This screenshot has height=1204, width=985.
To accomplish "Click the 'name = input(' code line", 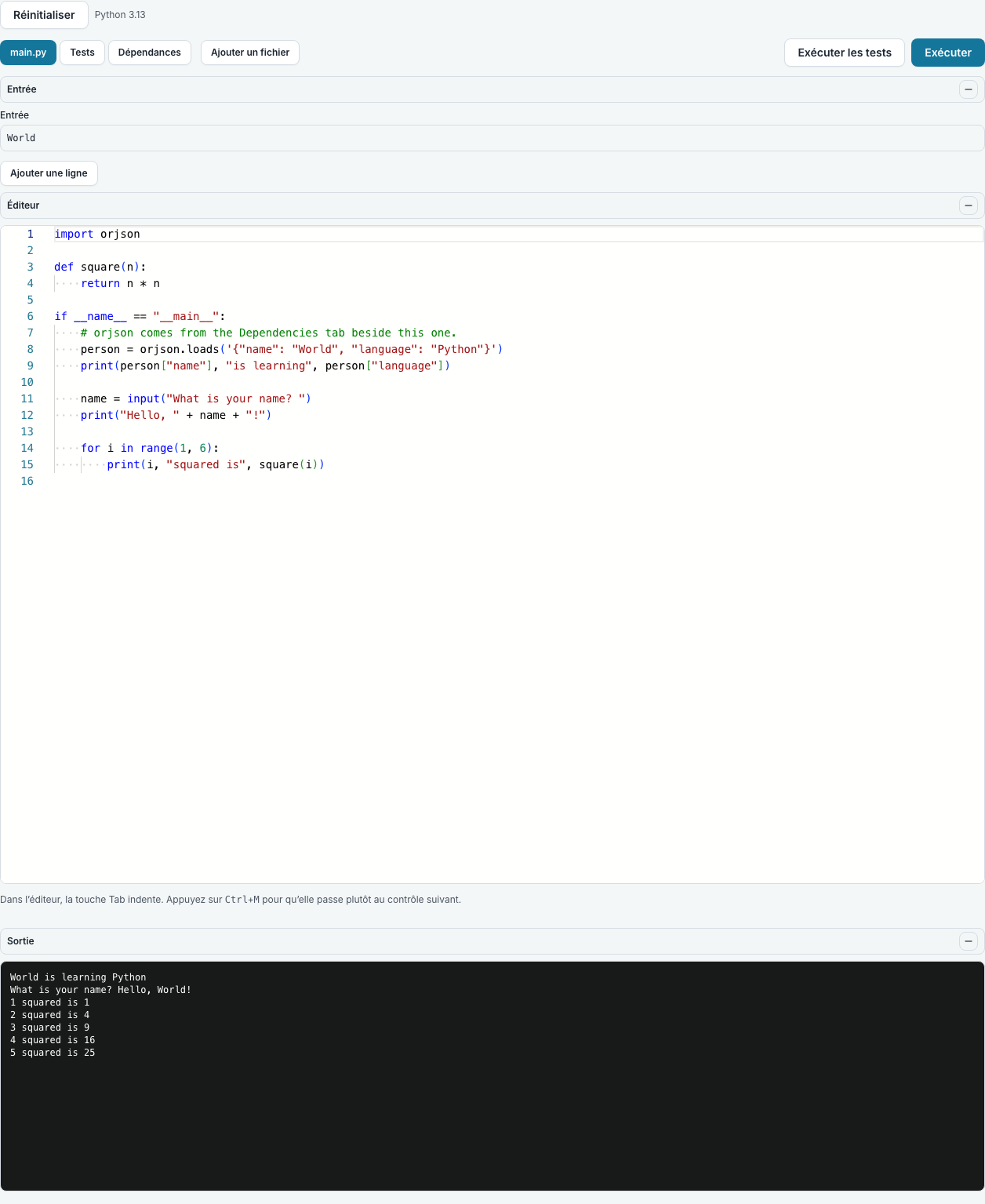I will [x=196, y=398].
